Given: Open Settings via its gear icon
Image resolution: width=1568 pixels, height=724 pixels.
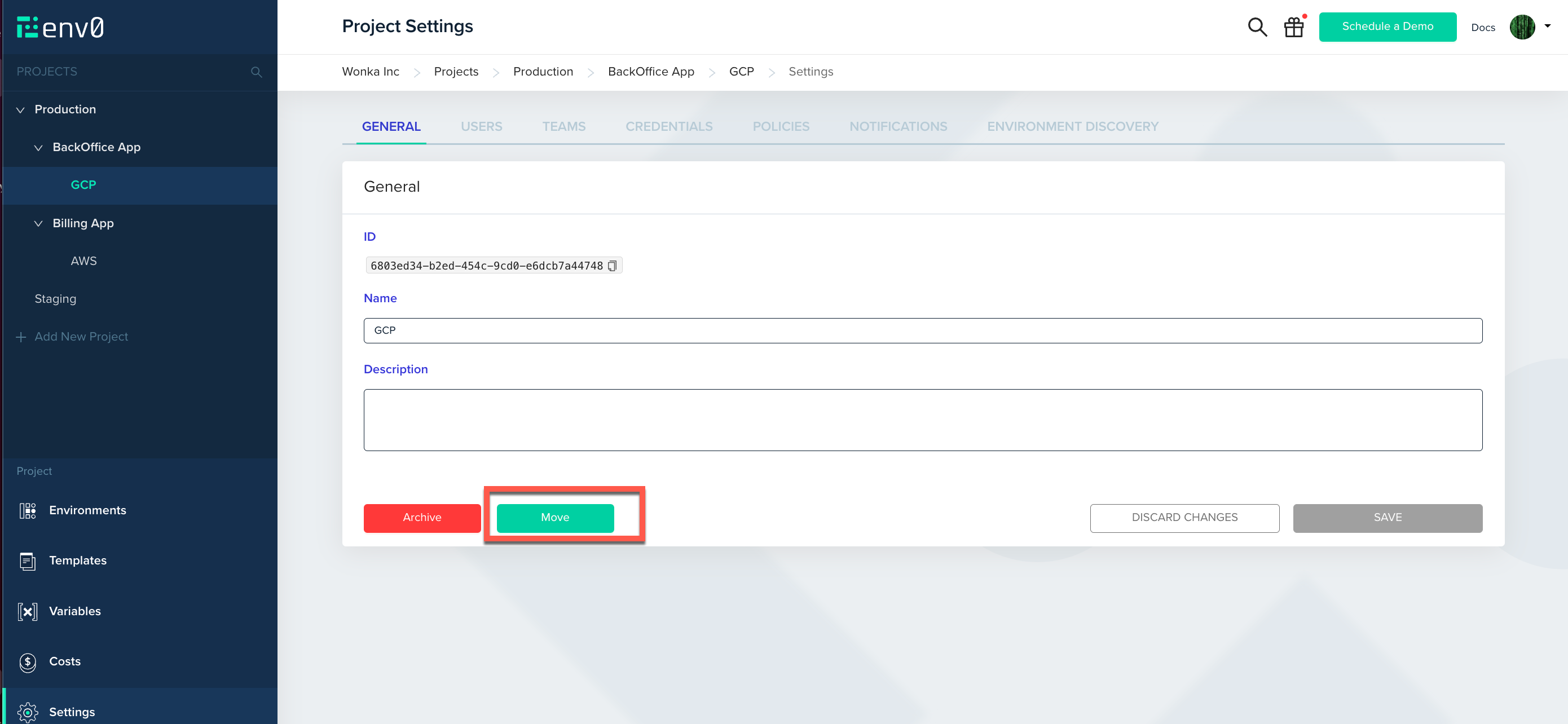Looking at the screenshot, I should (x=28, y=711).
